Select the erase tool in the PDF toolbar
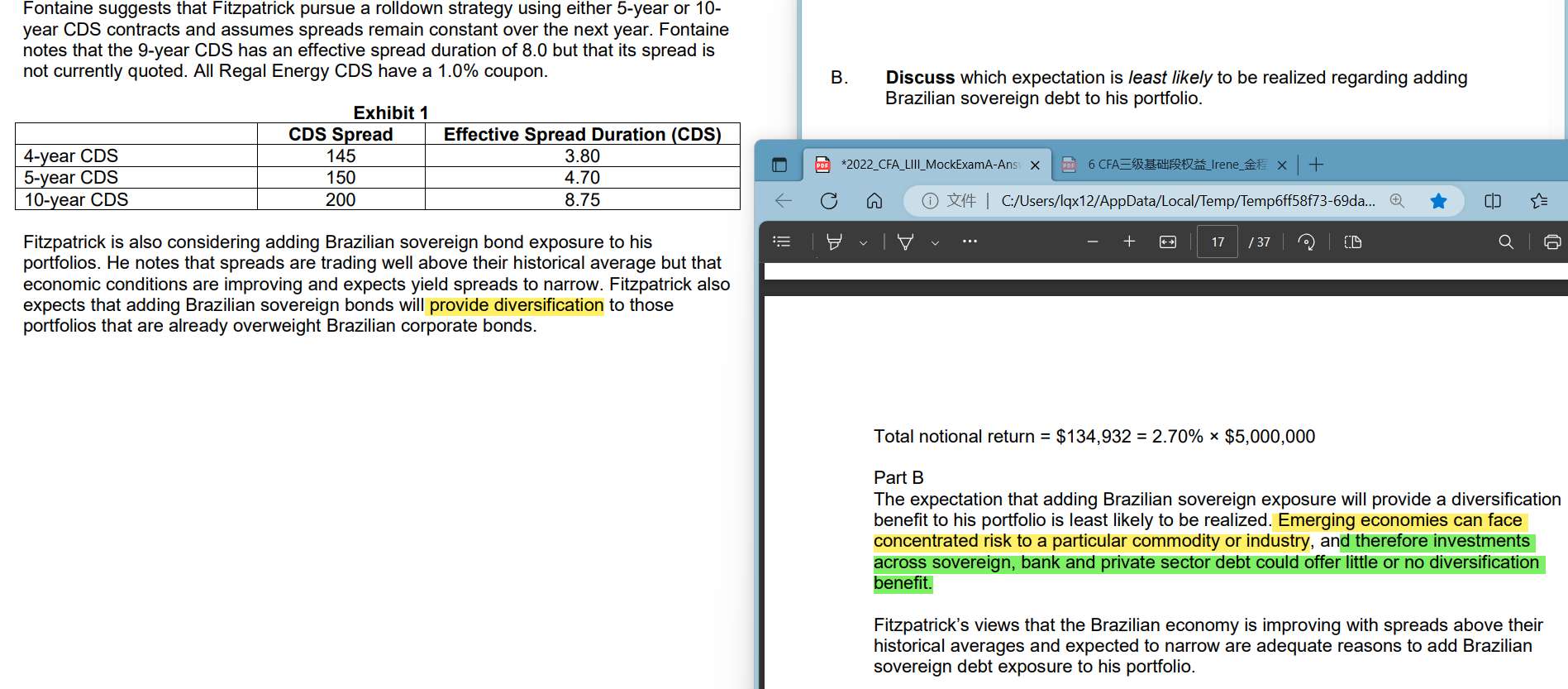The width and height of the screenshot is (1568, 689). tap(906, 242)
